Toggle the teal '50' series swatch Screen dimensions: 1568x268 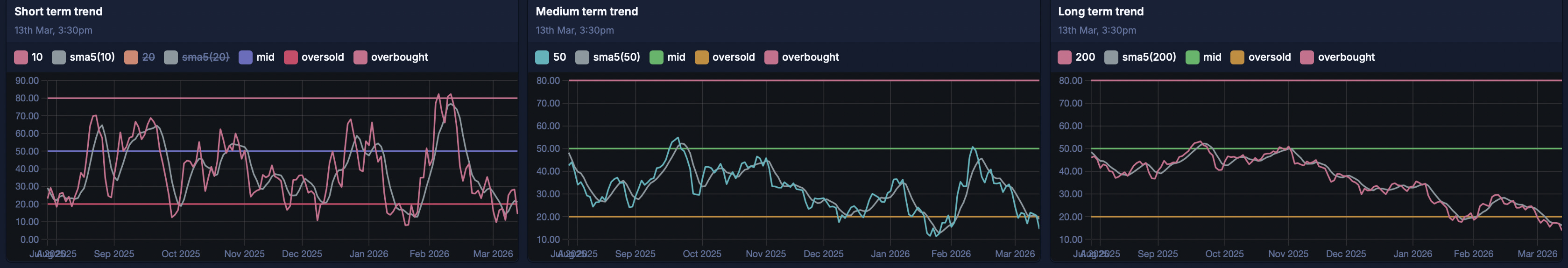coord(542,57)
